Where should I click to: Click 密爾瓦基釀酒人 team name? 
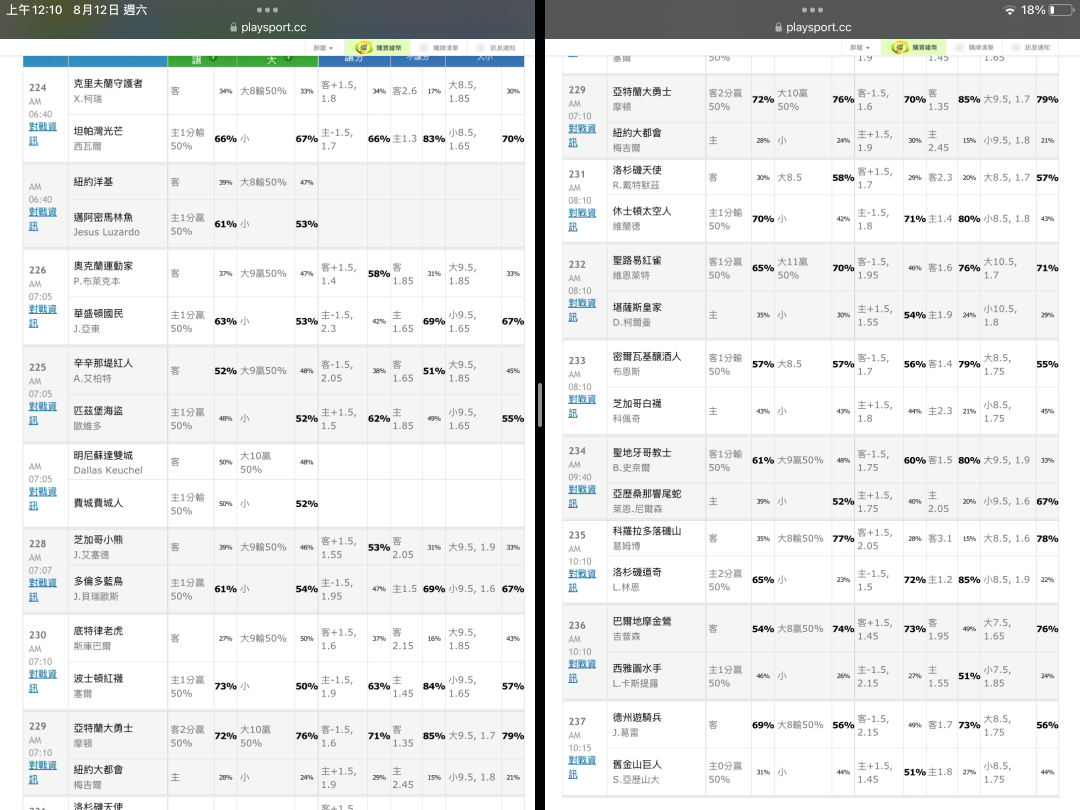[647, 357]
